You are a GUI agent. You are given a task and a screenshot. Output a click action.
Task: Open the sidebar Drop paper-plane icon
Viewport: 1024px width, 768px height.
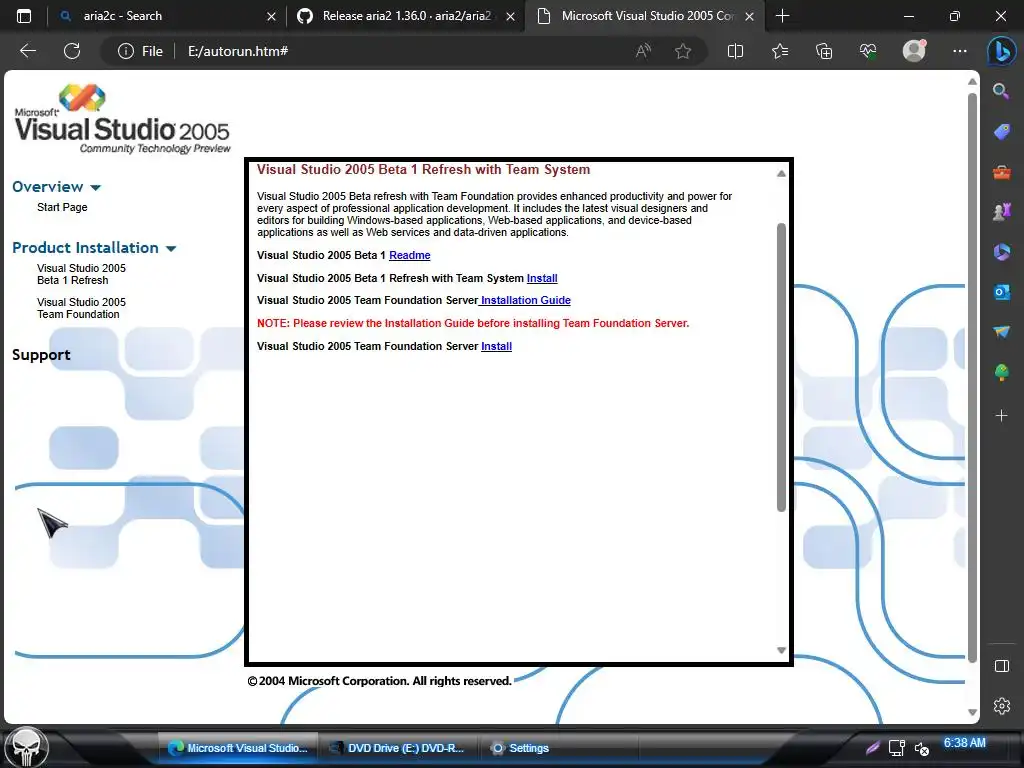[x=1001, y=332]
